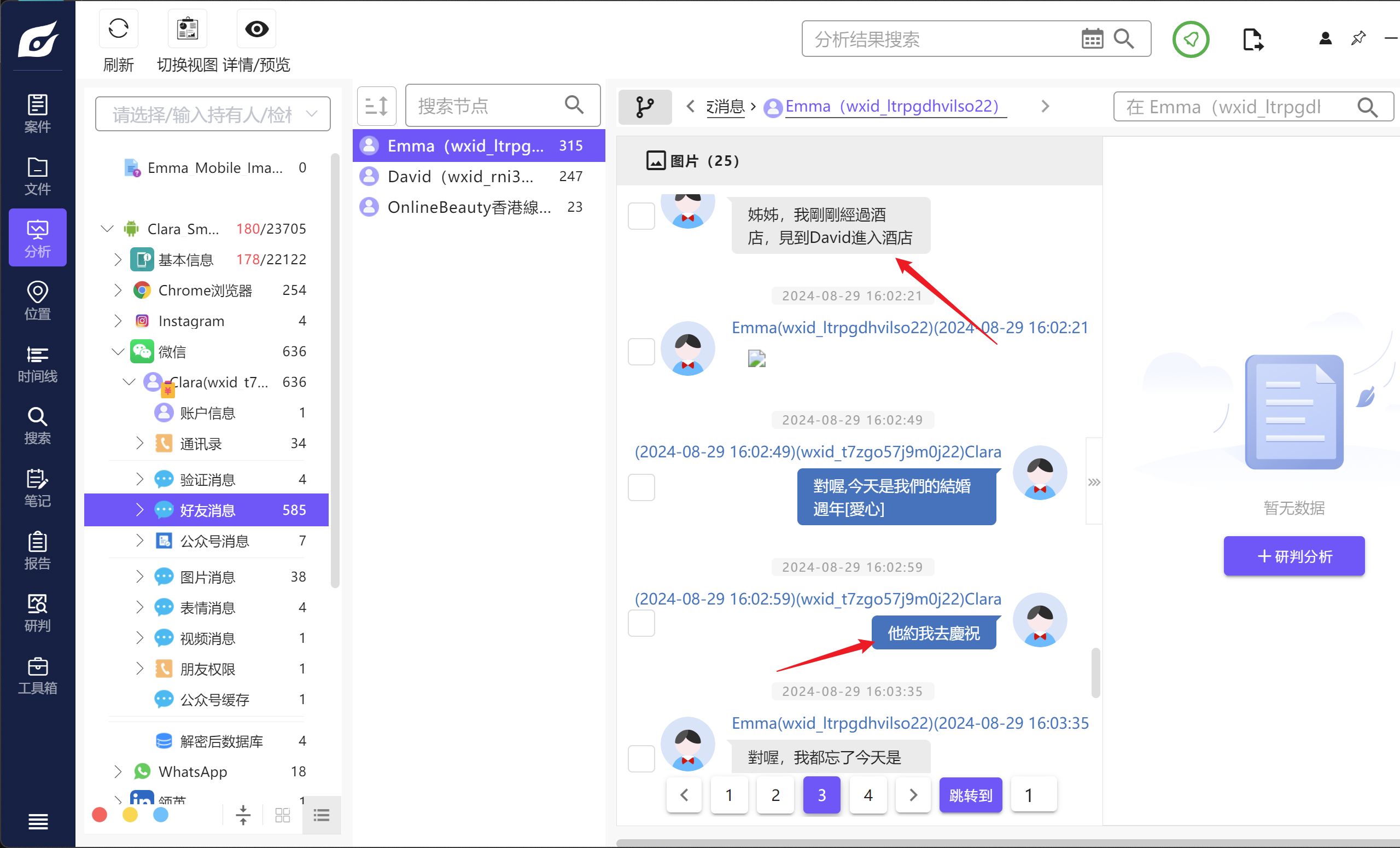Check the box beside the 他約我去慶祝 message
The width and height of the screenshot is (1400, 848).
point(641,623)
